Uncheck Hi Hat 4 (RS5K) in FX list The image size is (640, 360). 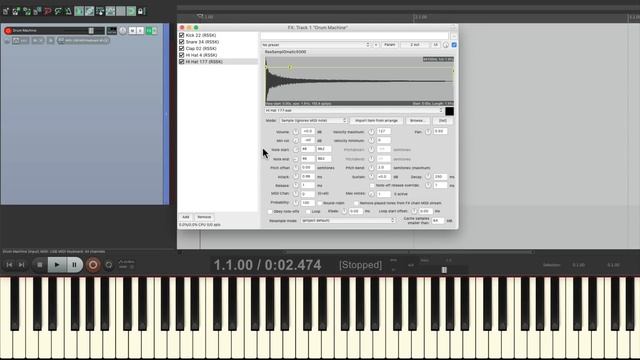point(182,55)
